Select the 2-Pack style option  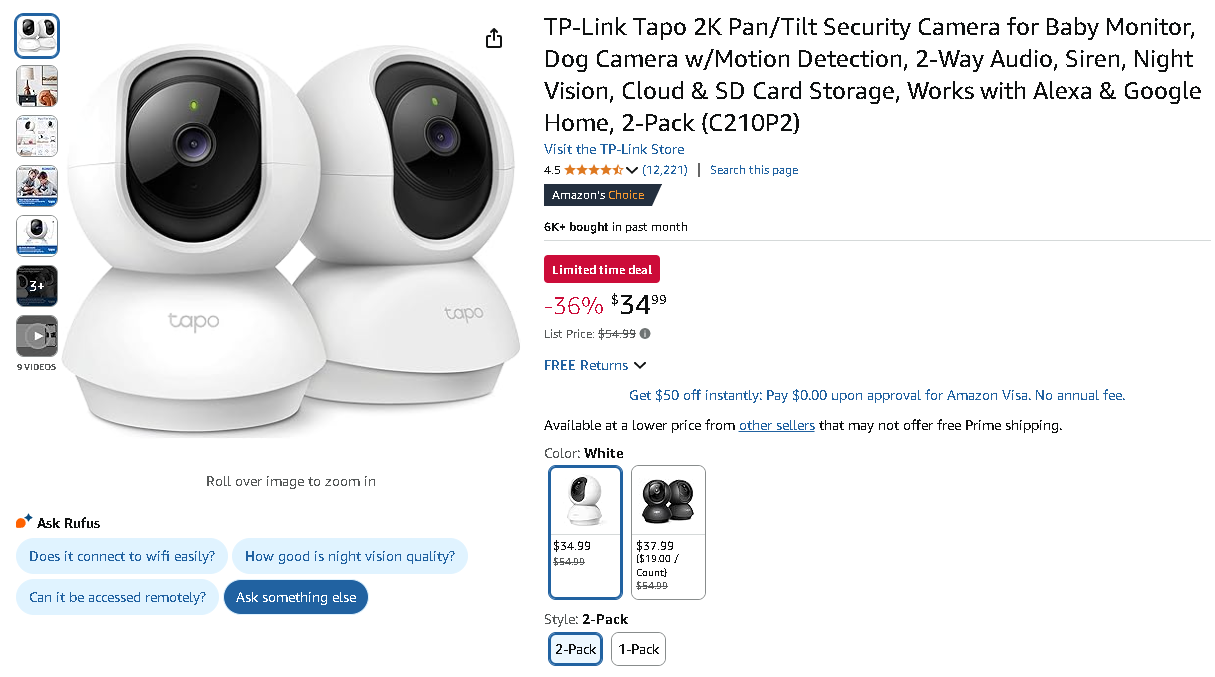576,649
